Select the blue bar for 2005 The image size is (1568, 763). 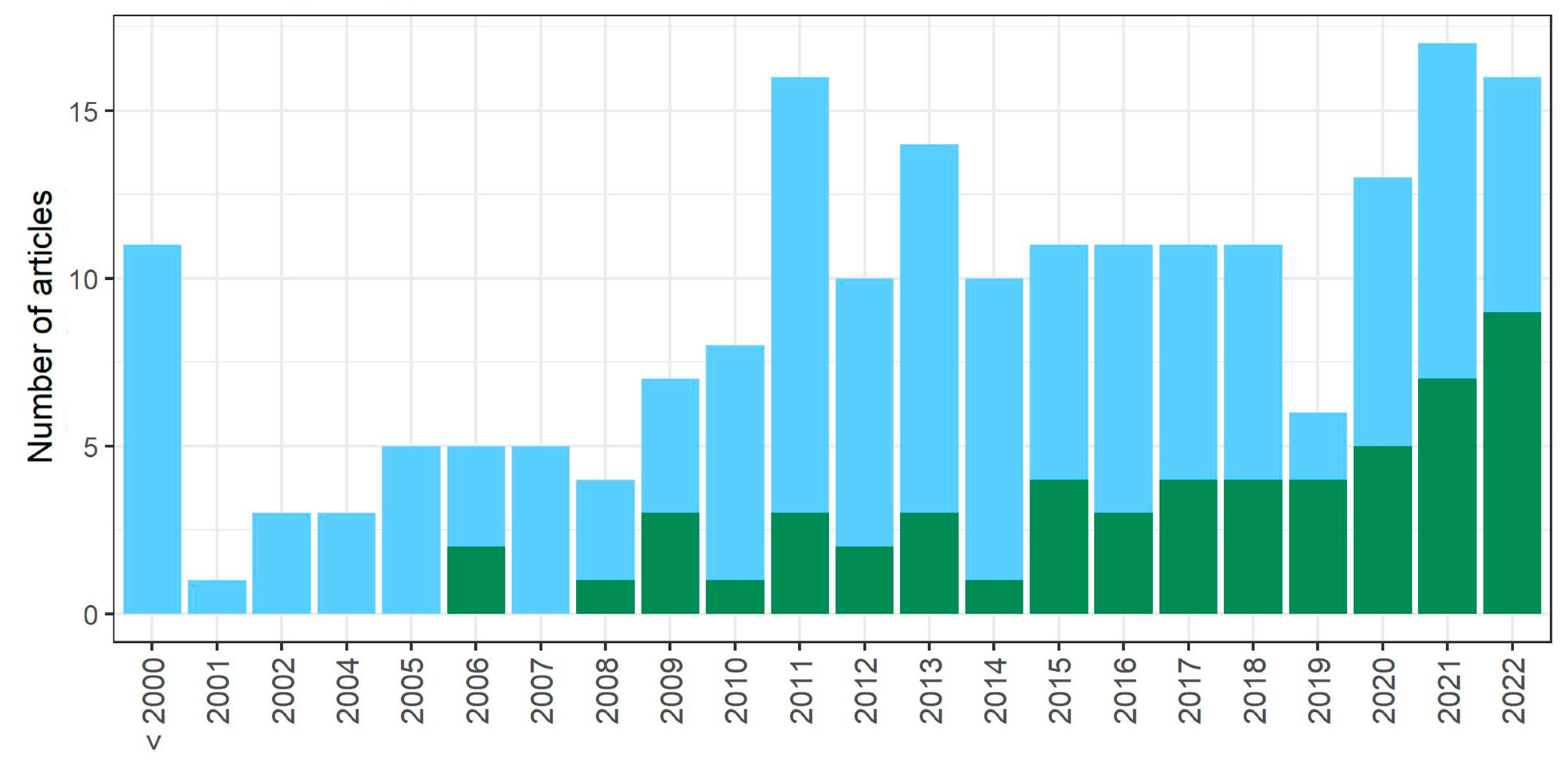click(411, 529)
